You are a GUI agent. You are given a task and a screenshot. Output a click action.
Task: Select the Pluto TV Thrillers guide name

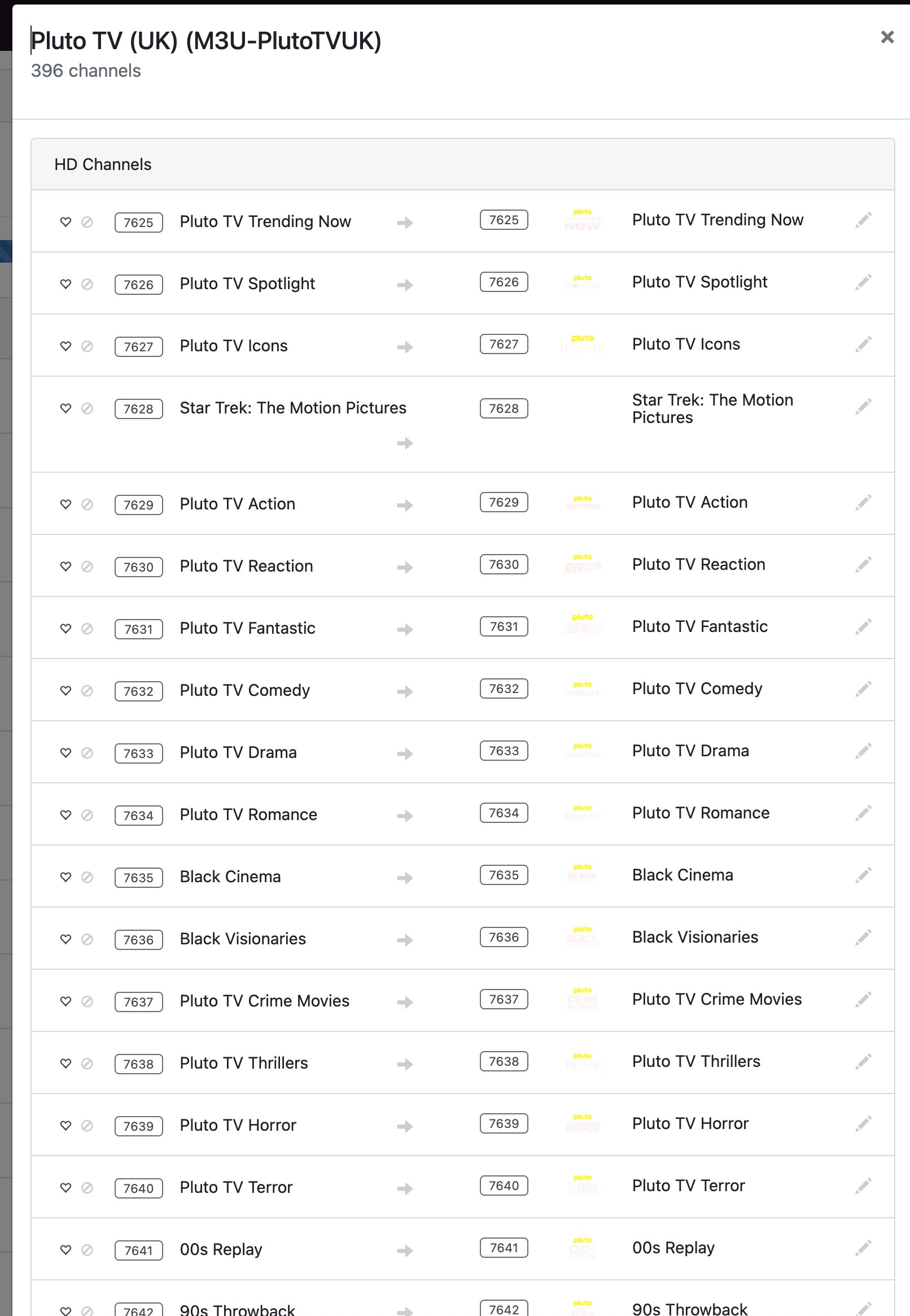click(x=695, y=1062)
